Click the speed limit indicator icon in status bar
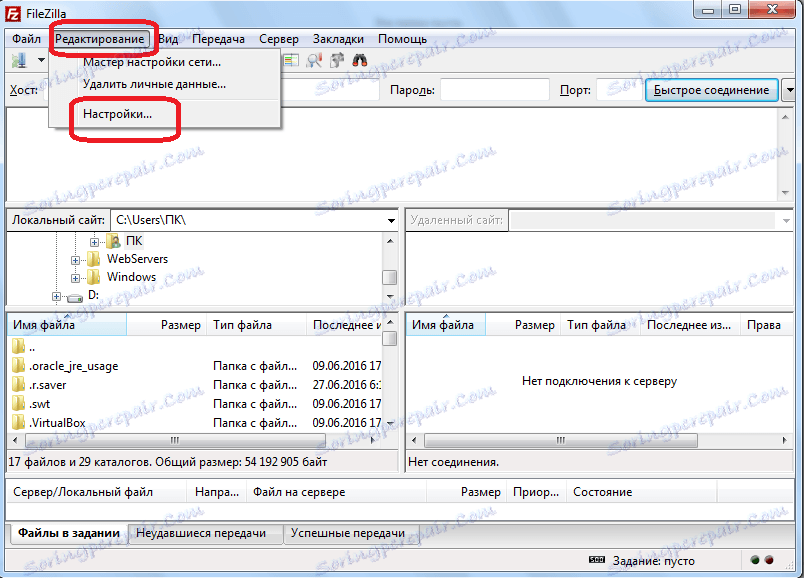The width and height of the screenshot is (804, 578). 597,560
